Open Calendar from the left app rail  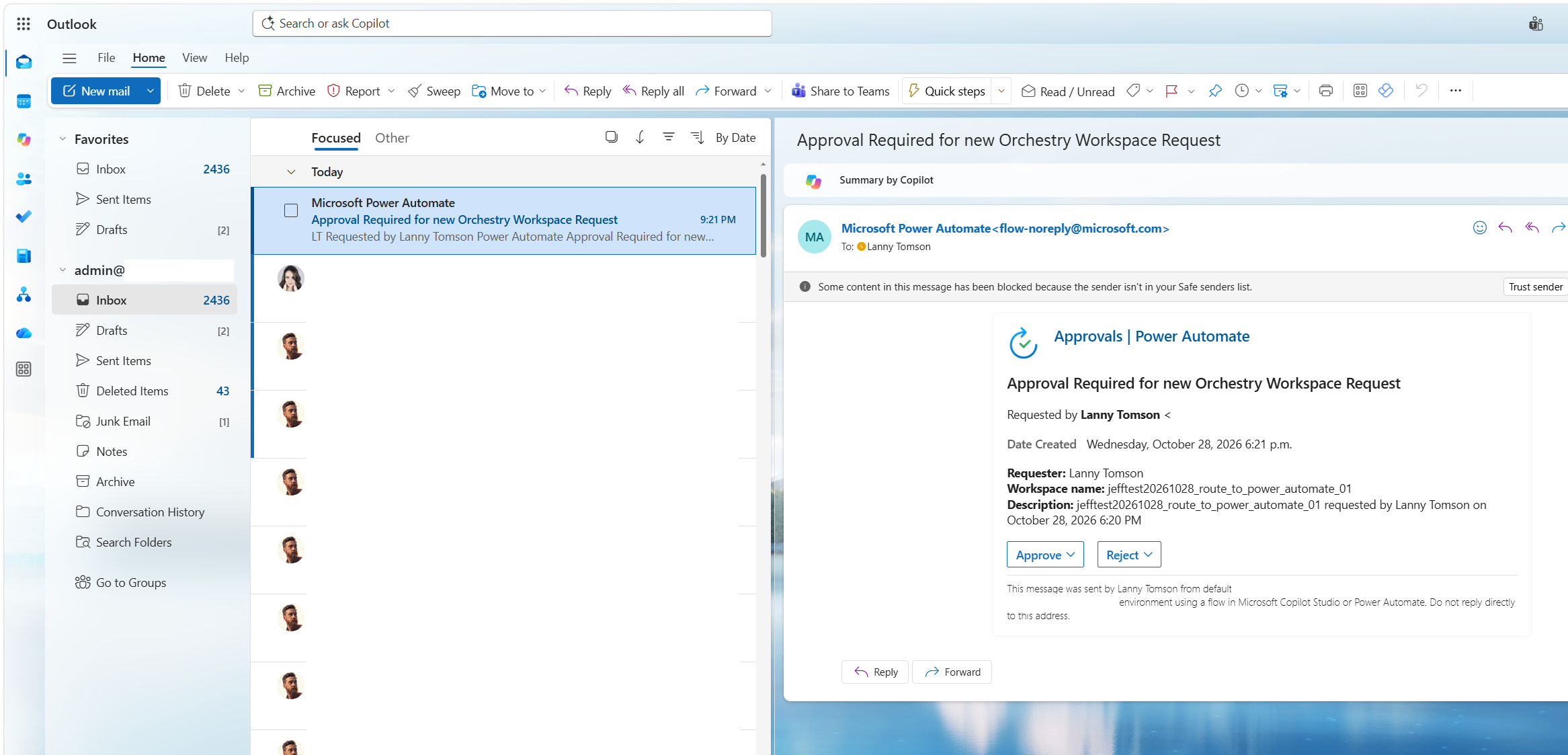(24, 102)
